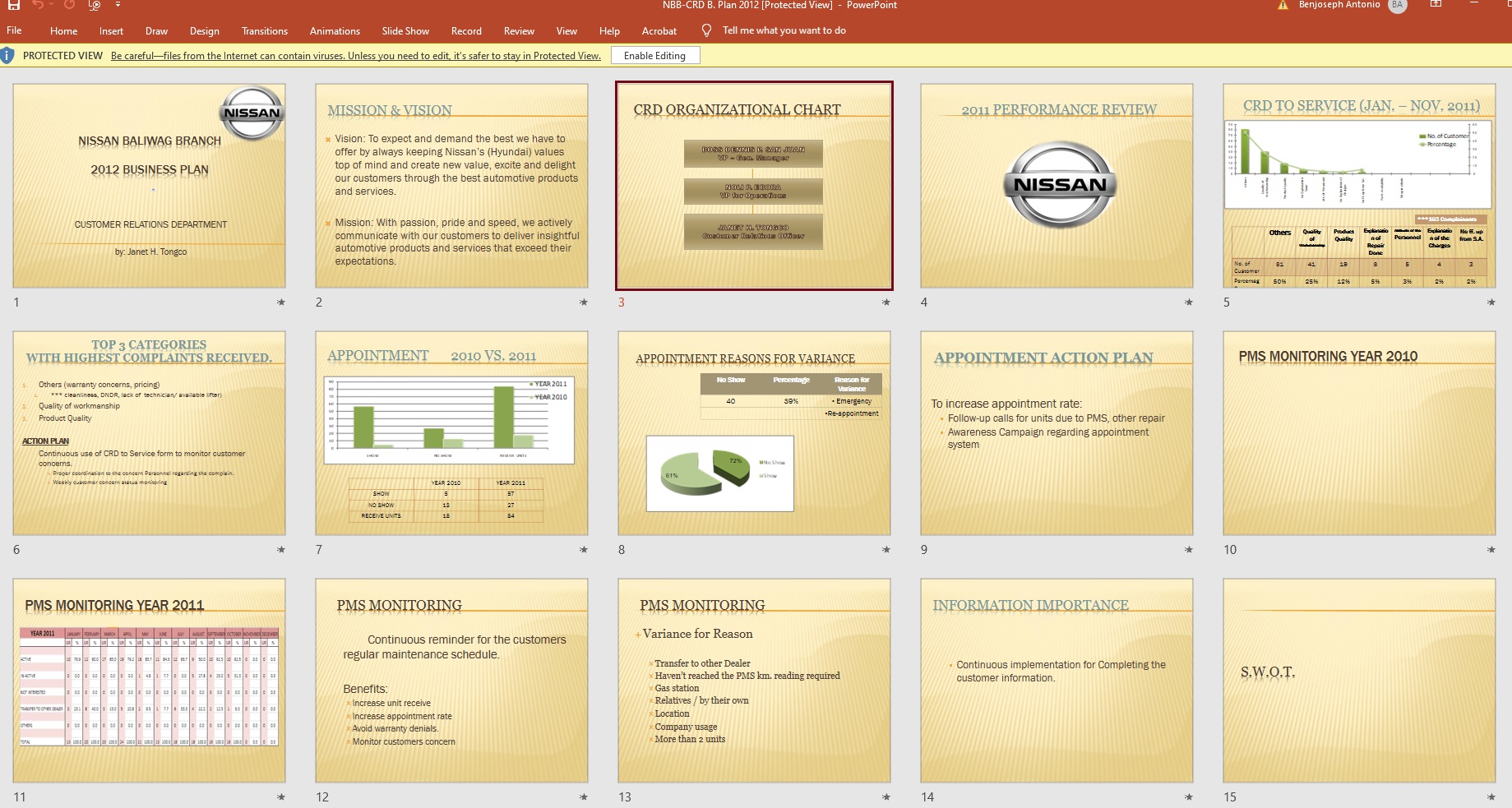This screenshot has height=808, width=1512.
Task: Click the transition star under slide 3
Action: [x=886, y=302]
